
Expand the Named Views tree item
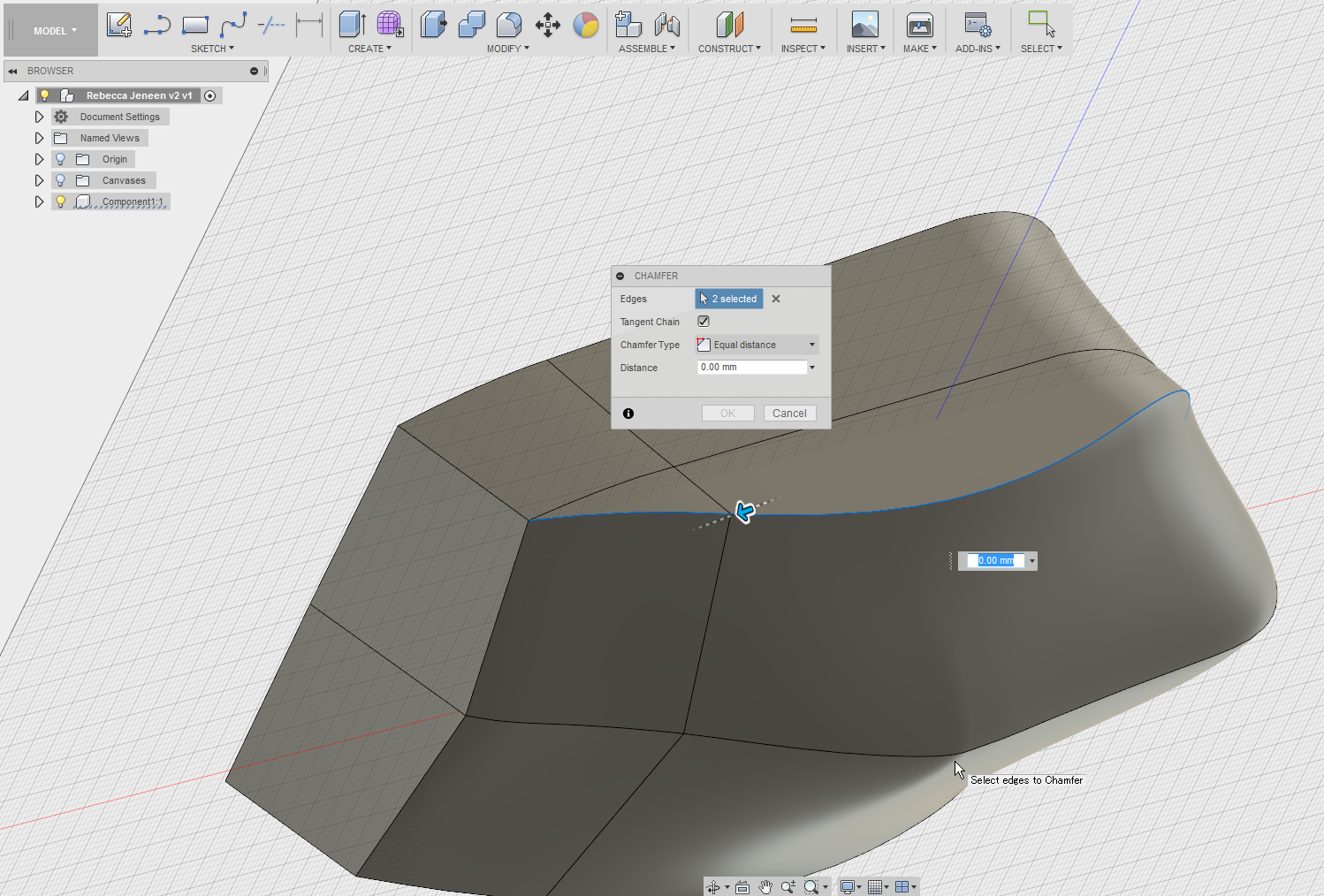[39, 138]
